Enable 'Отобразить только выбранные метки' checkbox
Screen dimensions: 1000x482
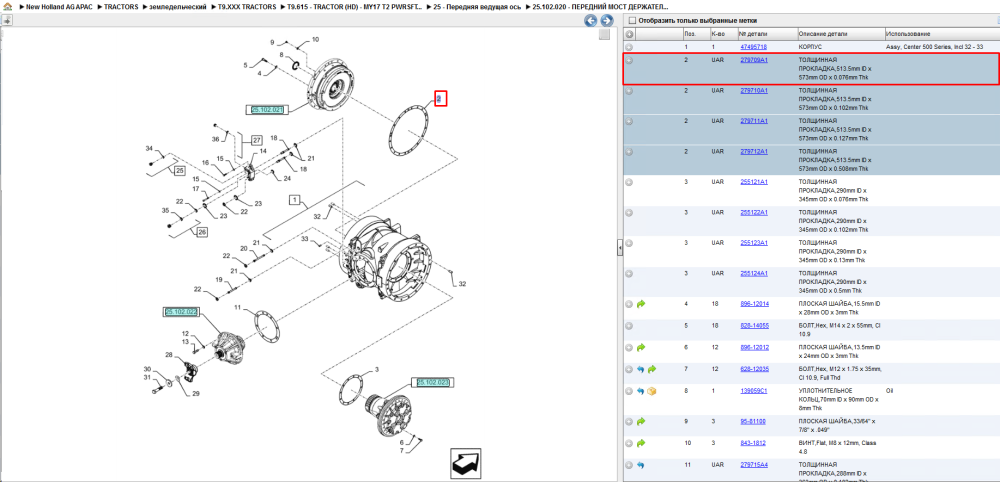pyautogui.click(x=633, y=20)
